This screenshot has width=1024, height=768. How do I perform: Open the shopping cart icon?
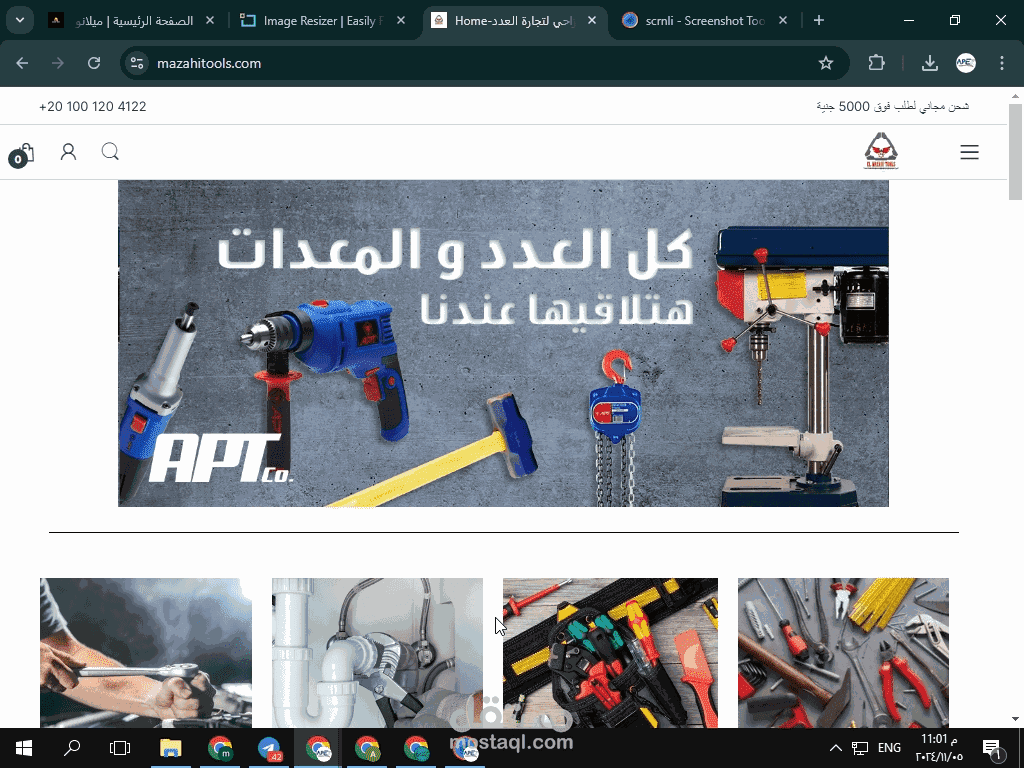(22, 155)
